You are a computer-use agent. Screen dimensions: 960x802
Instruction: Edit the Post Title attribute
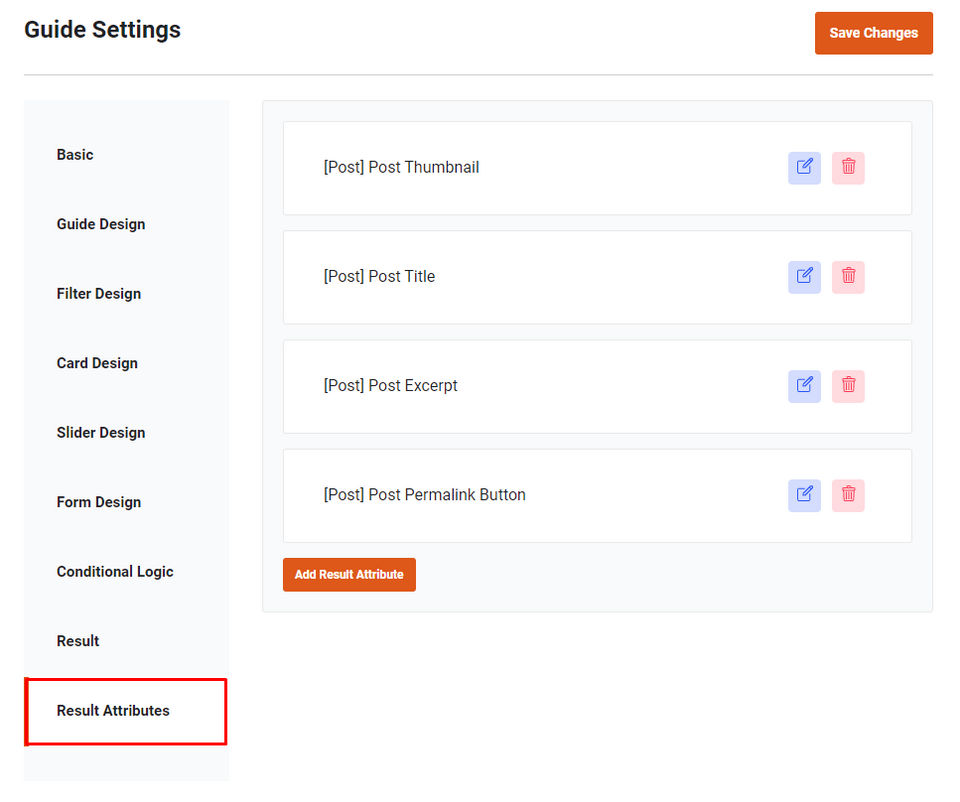(x=804, y=277)
